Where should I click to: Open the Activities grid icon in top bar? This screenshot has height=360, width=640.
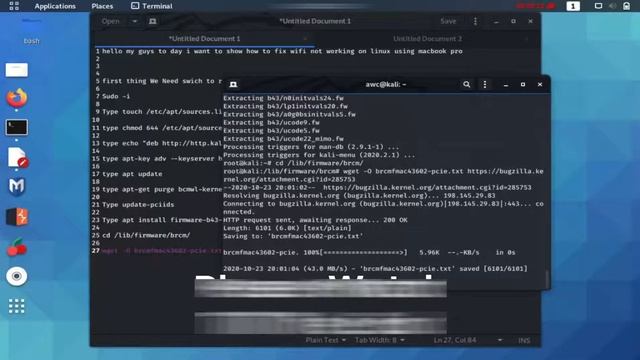[x=14, y=6]
